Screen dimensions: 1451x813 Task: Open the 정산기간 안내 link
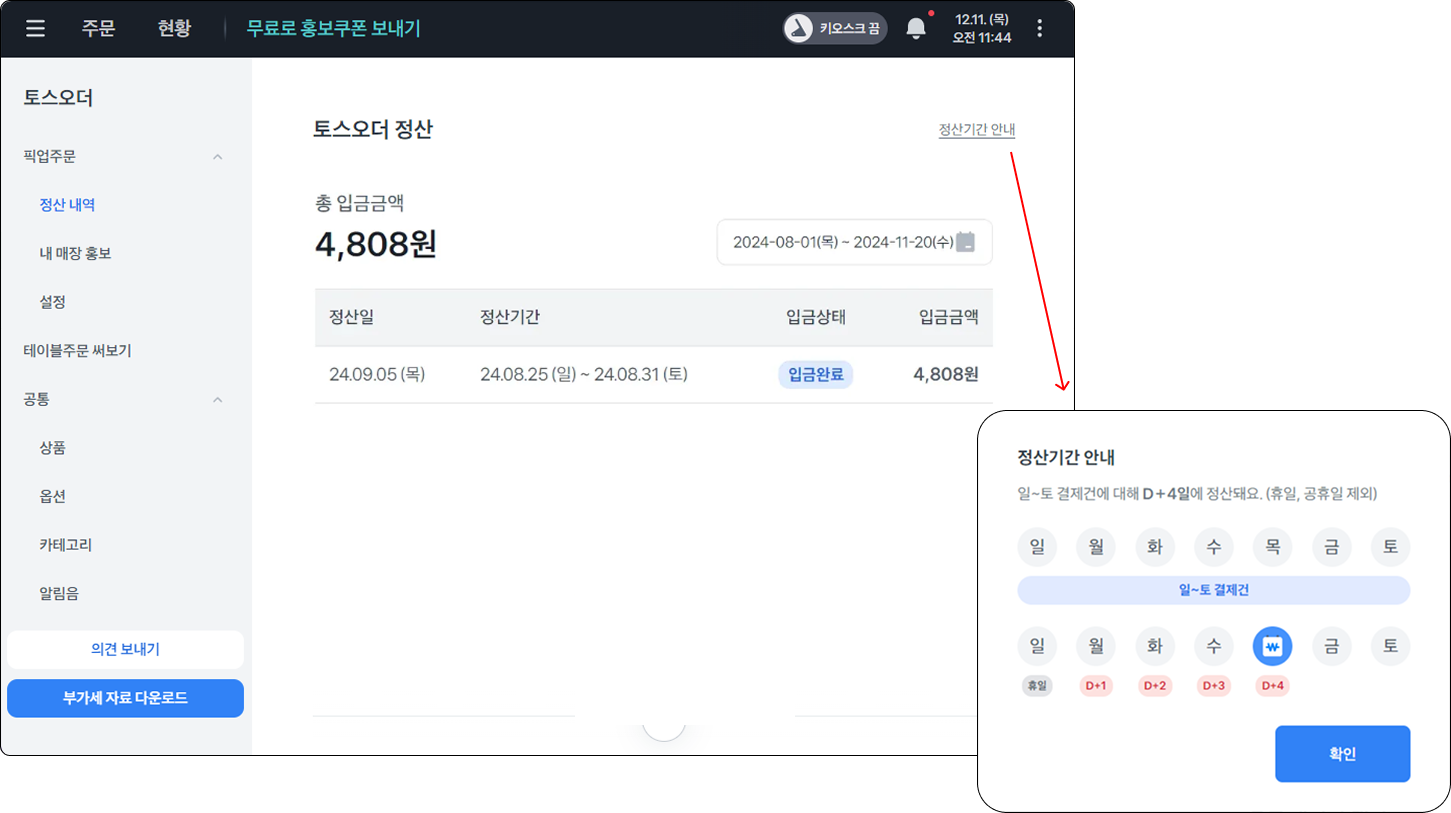pyautogui.click(x=977, y=130)
